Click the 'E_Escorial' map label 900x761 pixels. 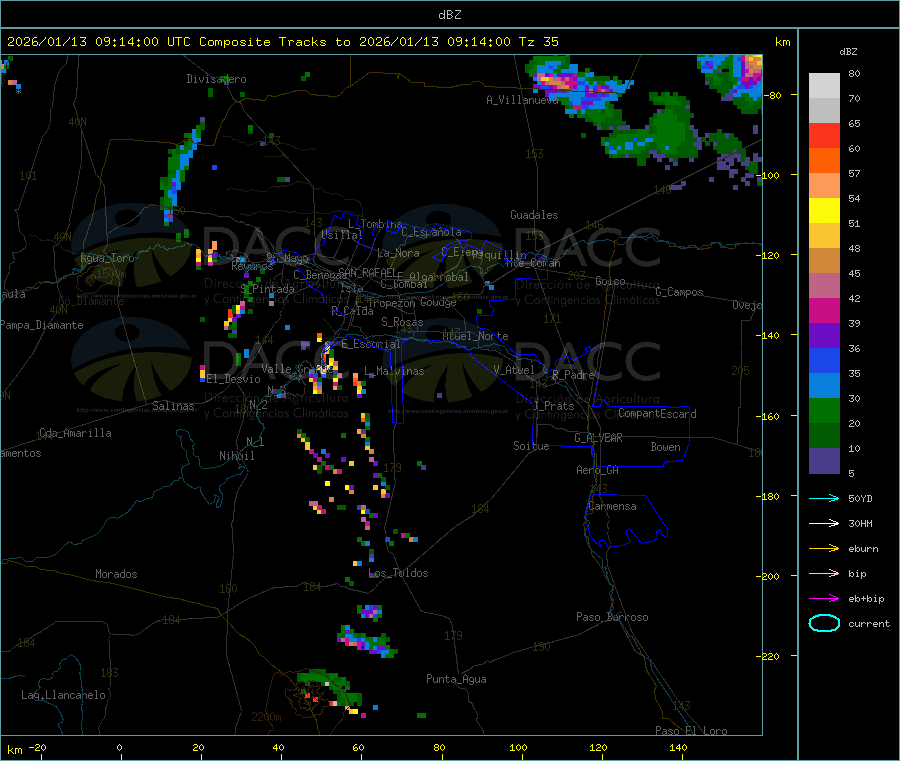tap(371, 344)
